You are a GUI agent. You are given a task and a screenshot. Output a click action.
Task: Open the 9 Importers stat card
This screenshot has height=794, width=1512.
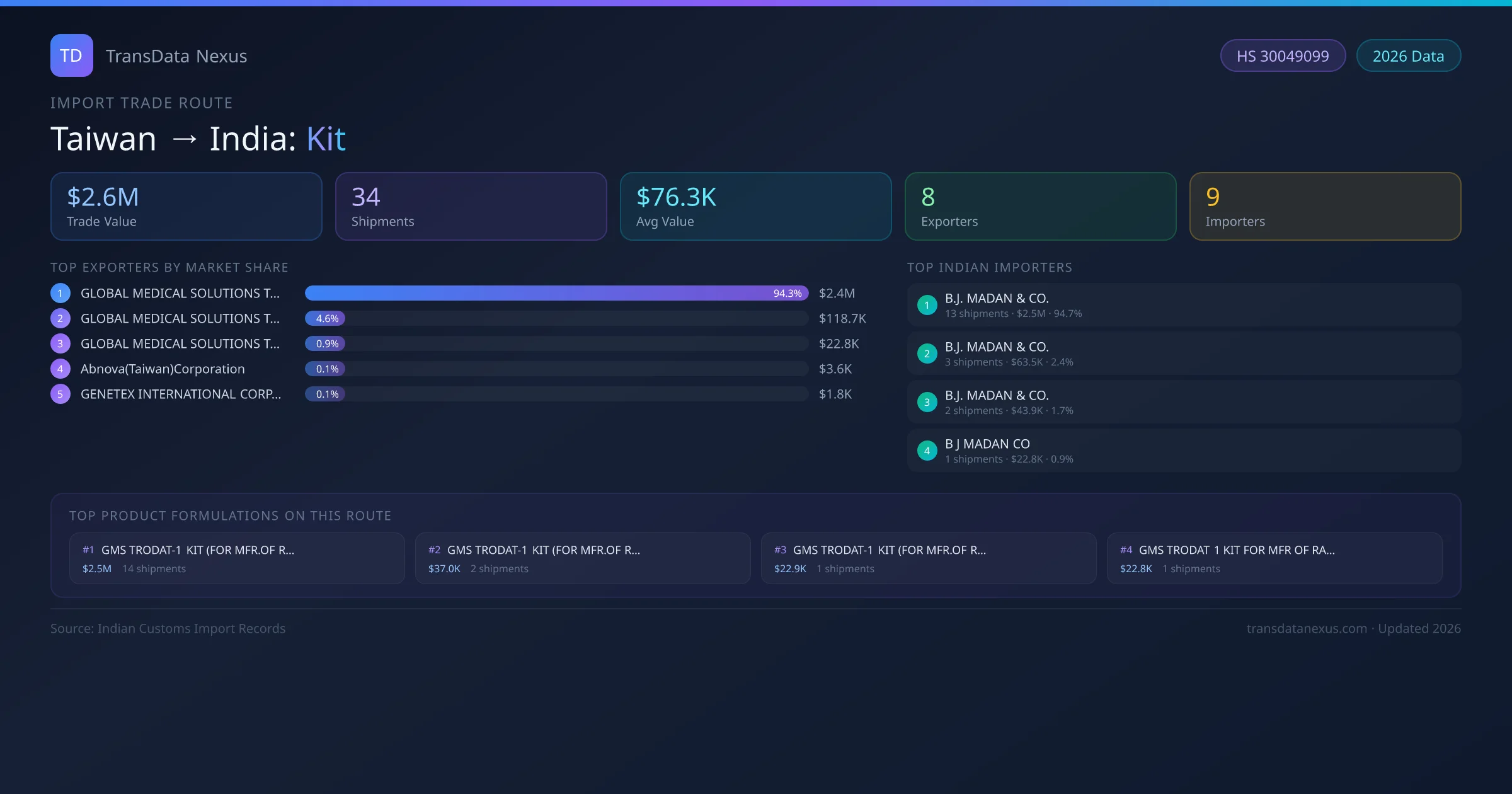(1325, 206)
